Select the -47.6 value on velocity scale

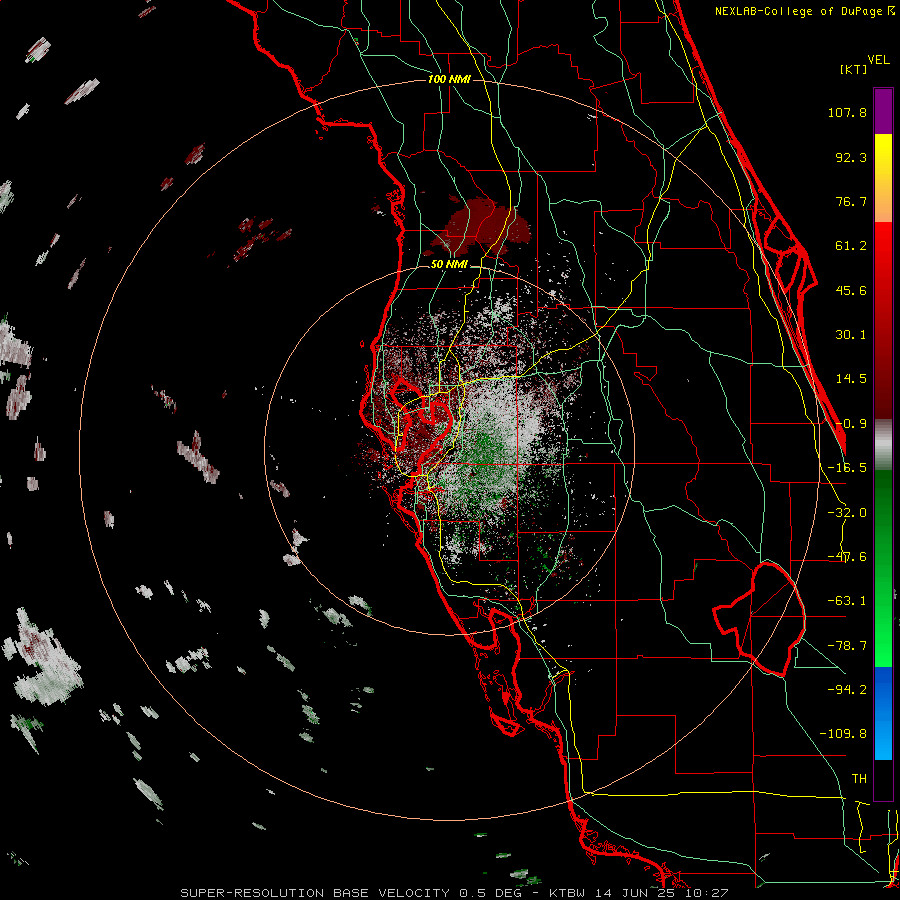tap(847, 557)
